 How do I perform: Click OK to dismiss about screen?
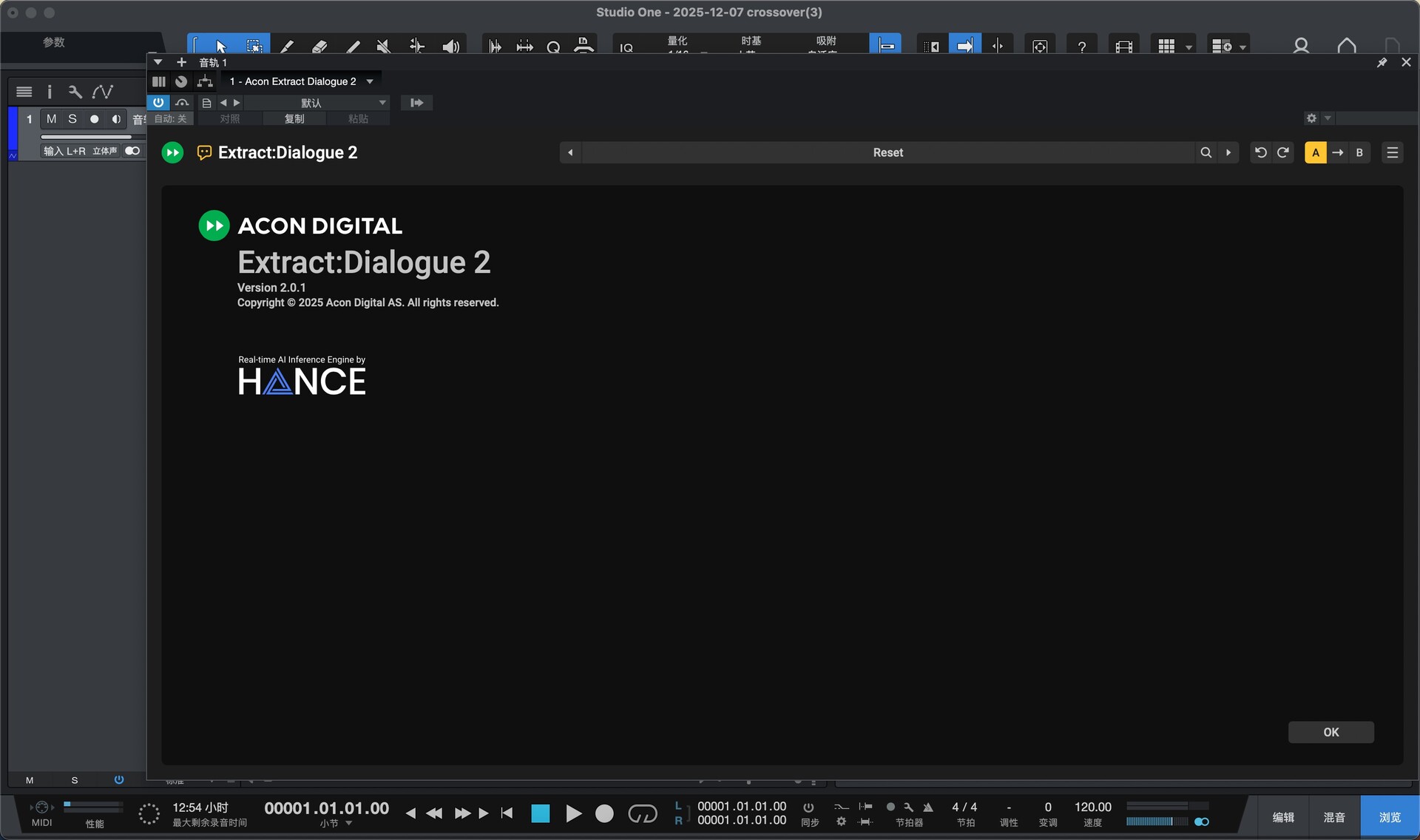[x=1331, y=732]
